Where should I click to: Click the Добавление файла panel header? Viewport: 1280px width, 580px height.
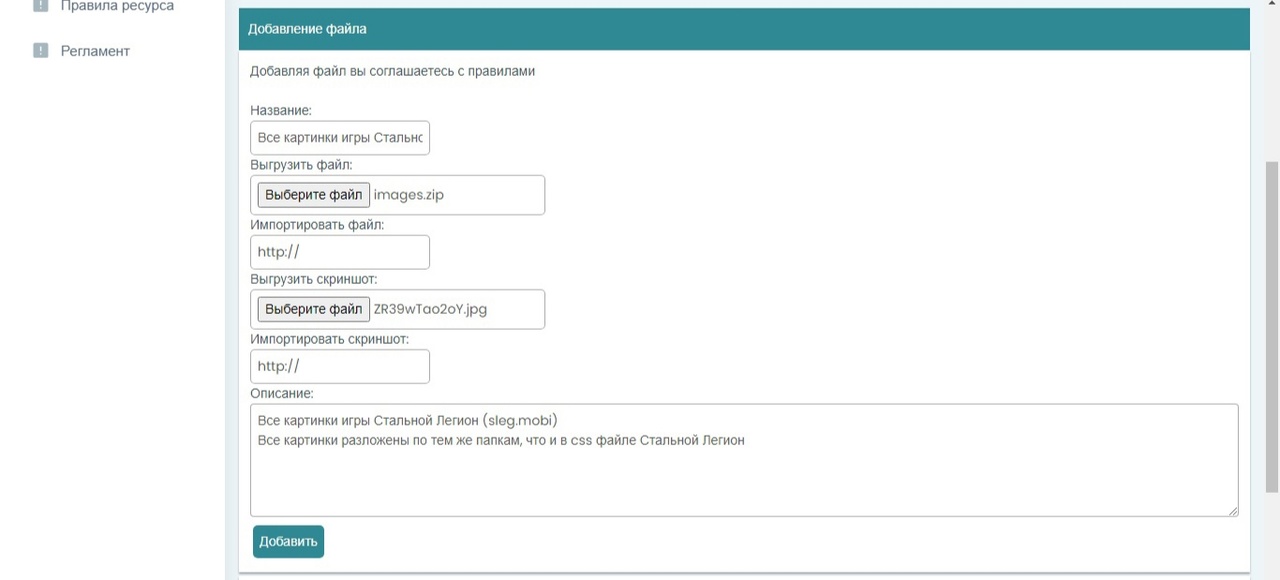tap(743, 29)
